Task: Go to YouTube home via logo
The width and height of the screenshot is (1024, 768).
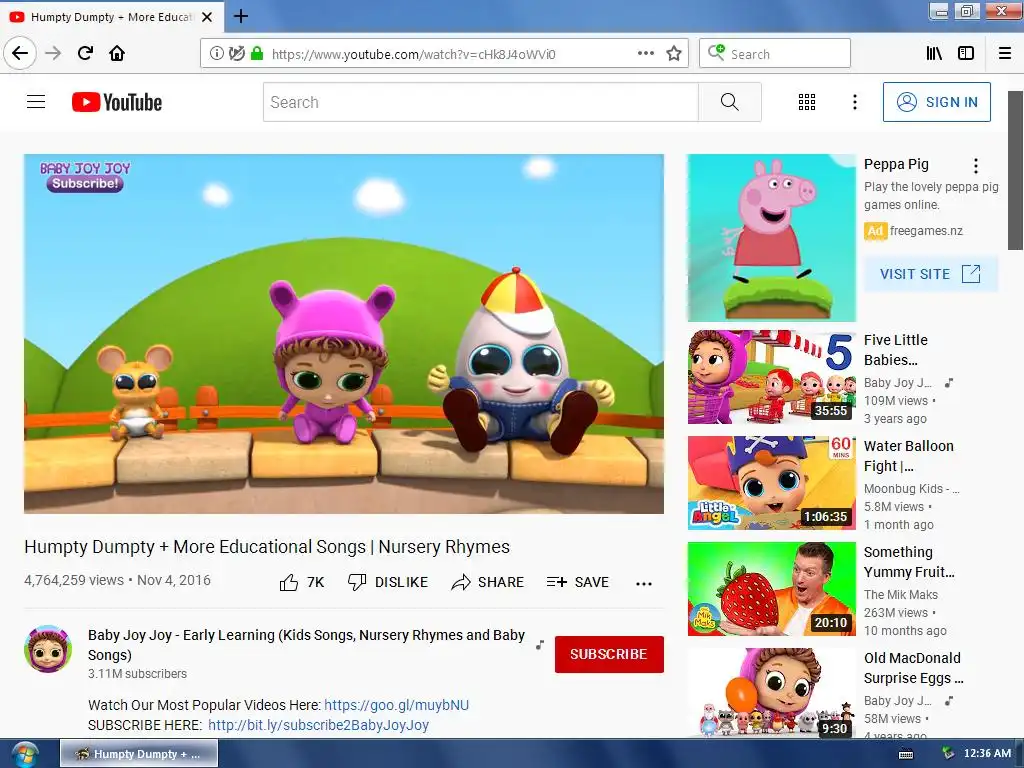Action: pyautogui.click(x=117, y=102)
